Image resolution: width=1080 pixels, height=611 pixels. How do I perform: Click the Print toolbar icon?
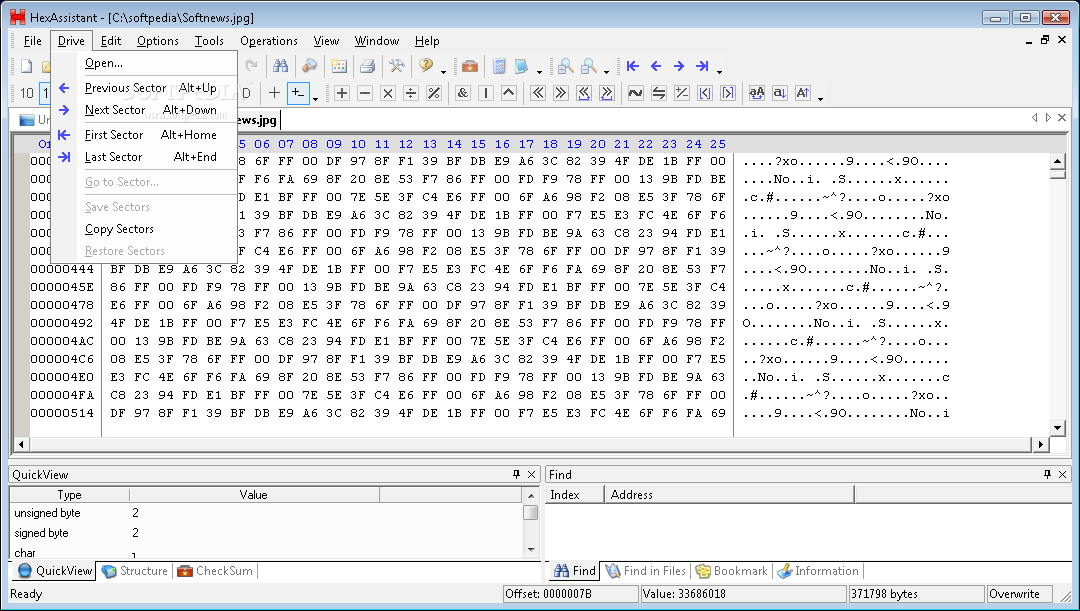coord(367,66)
